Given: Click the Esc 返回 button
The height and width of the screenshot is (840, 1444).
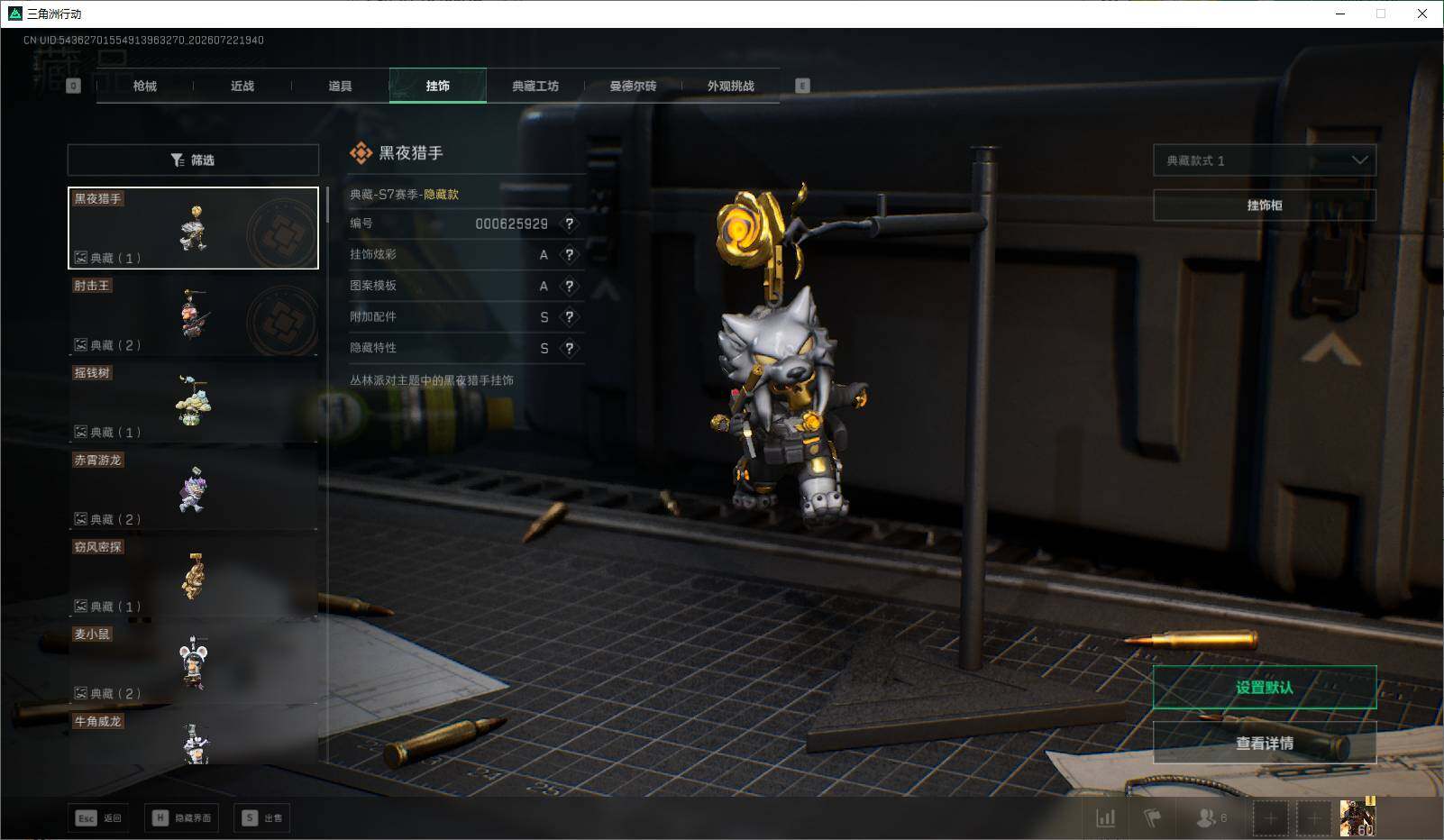Looking at the screenshot, I should tap(98, 818).
